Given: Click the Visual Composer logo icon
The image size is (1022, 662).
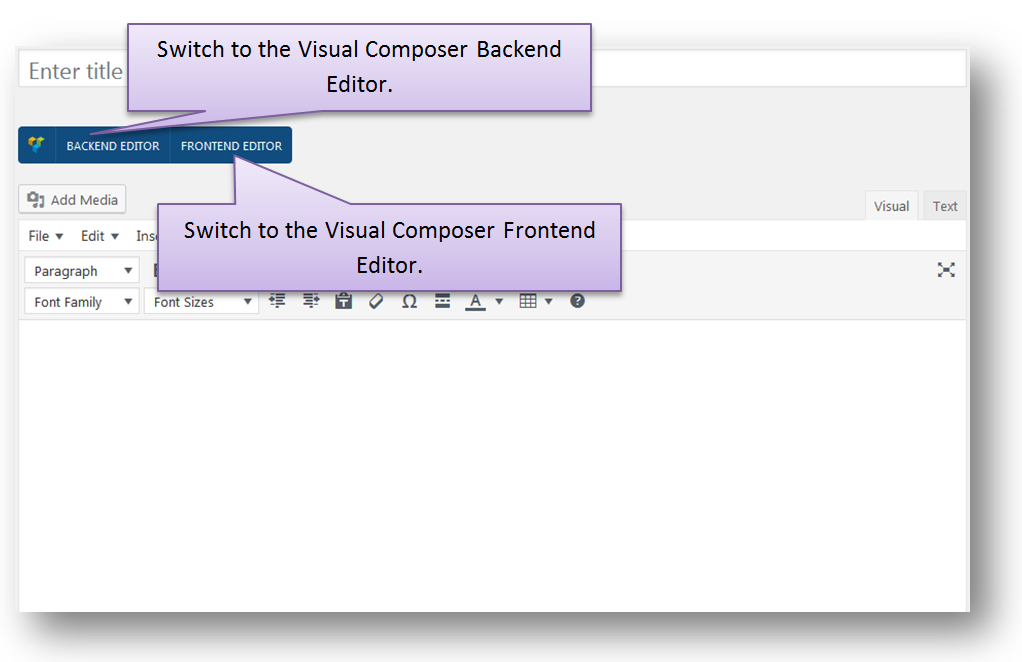Looking at the screenshot, I should tap(37, 145).
